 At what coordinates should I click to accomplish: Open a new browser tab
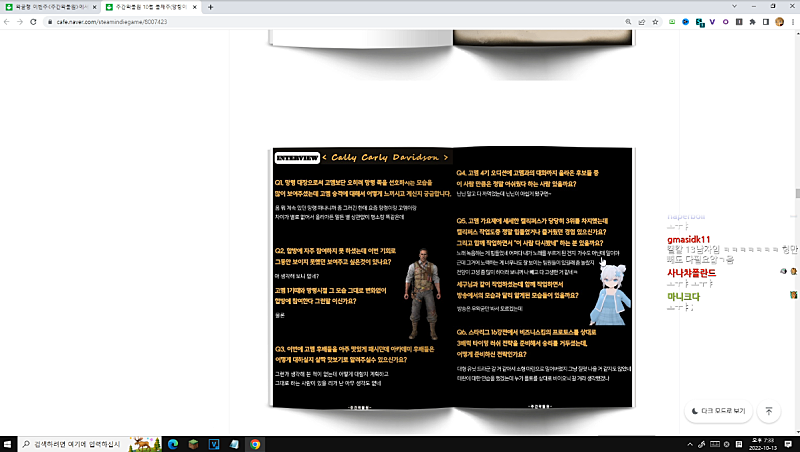coord(210,7)
